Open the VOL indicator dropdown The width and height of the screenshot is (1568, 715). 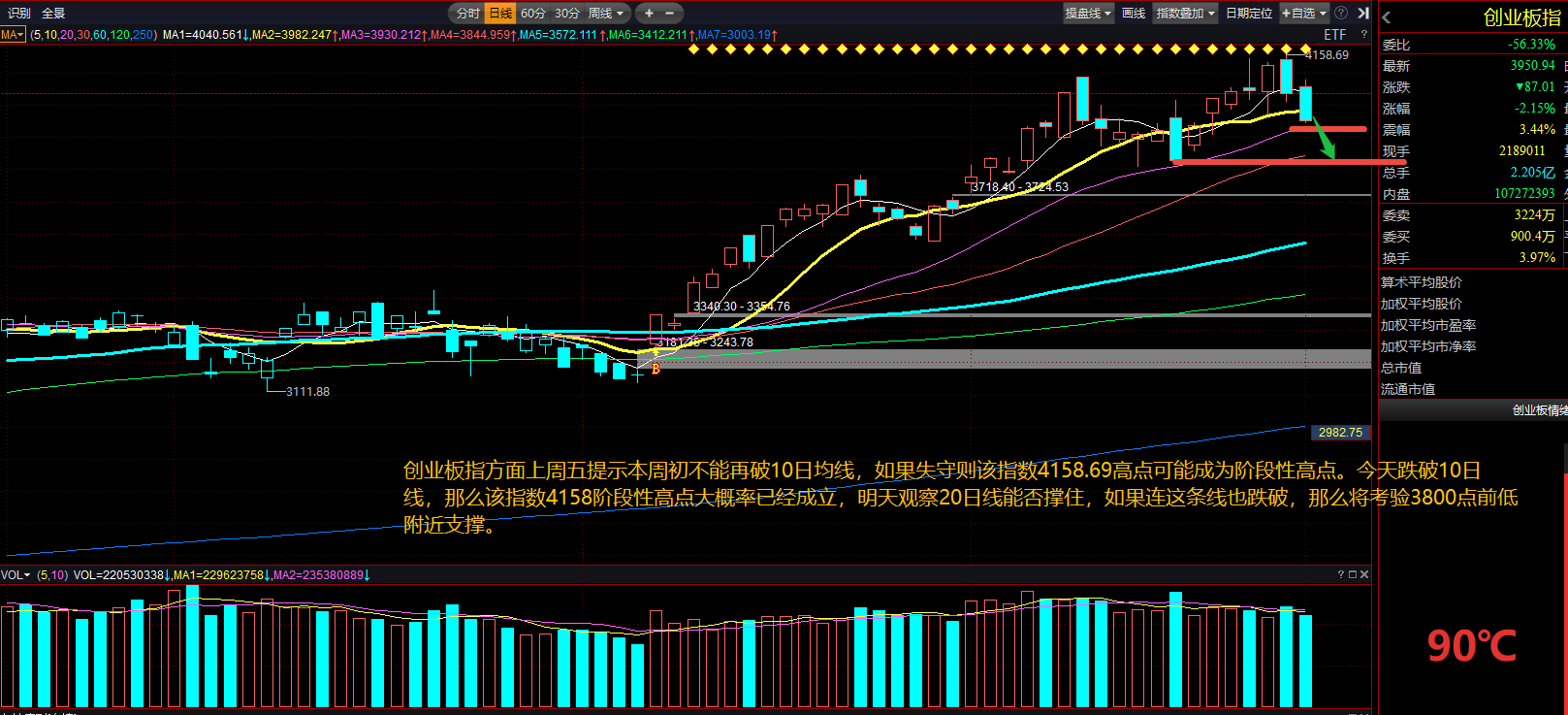pos(16,575)
